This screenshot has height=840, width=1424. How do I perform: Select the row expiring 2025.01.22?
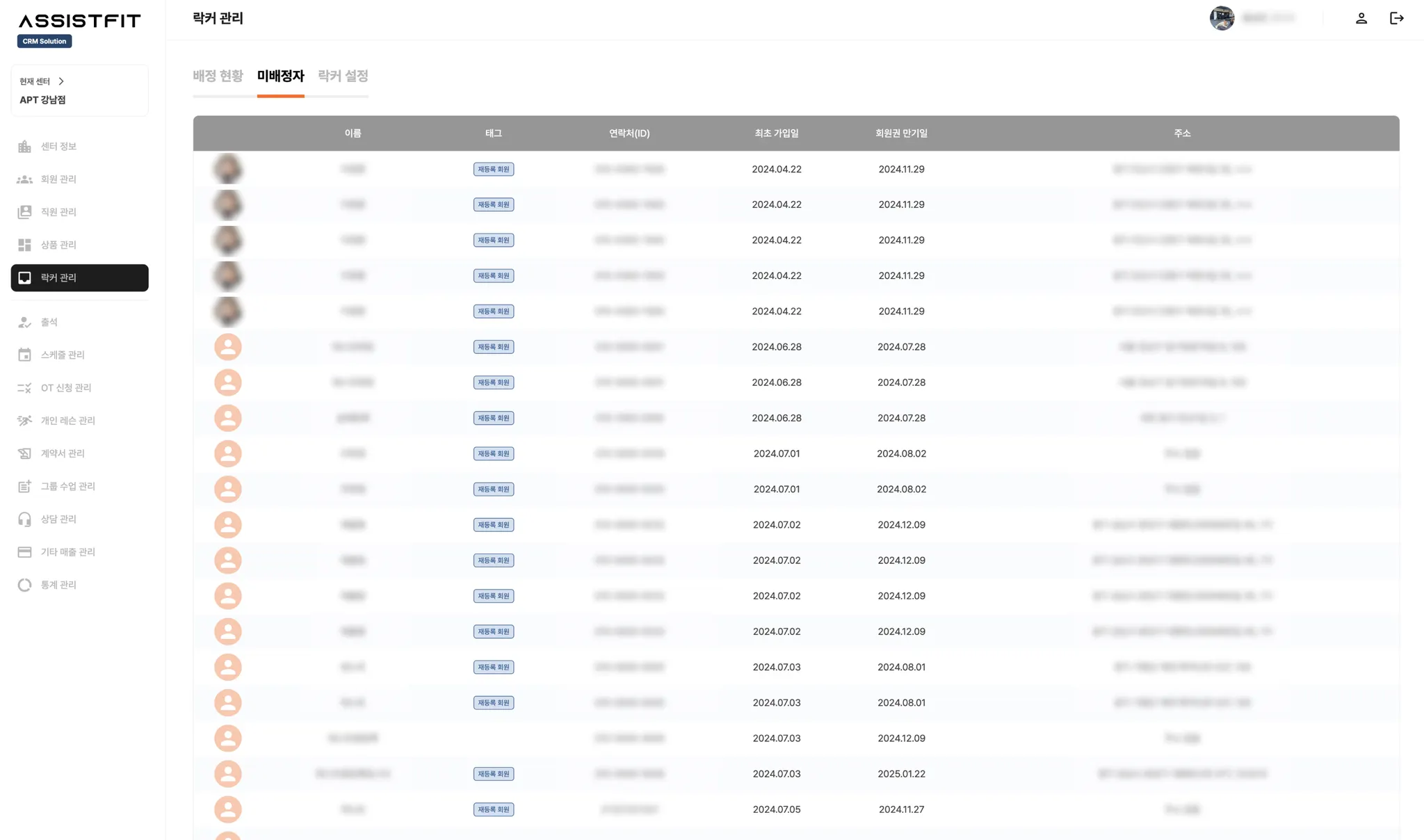pyautogui.click(x=901, y=774)
